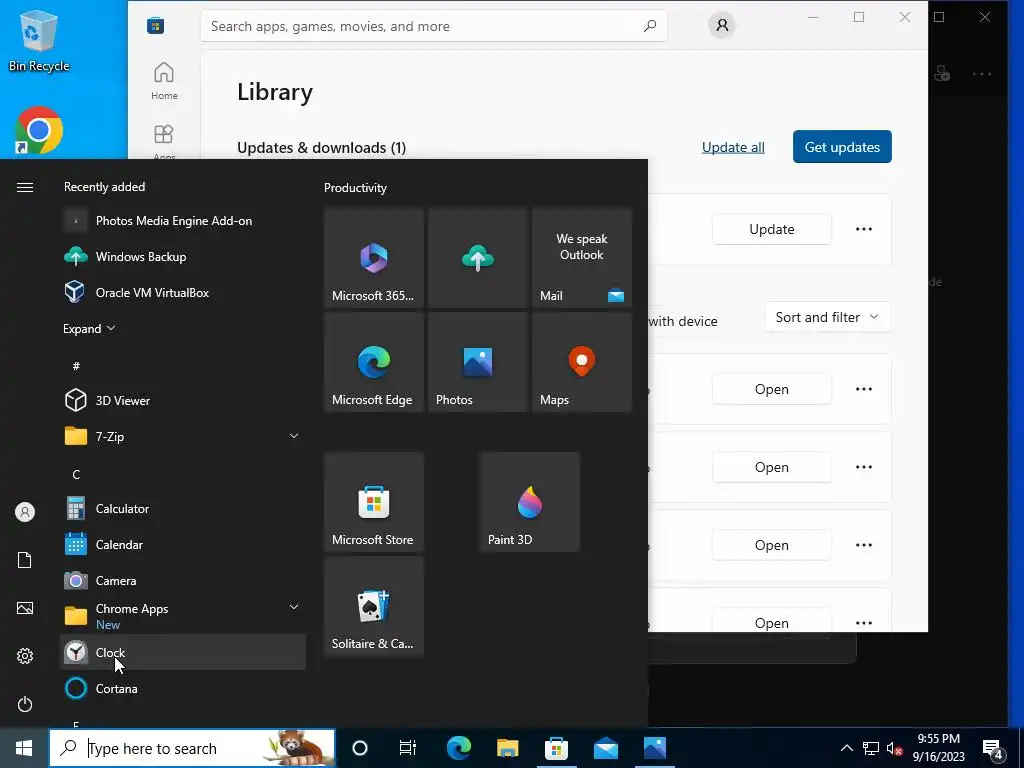Open the notification center icon
Image resolution: width=1024 pixels, height=768 pixels.
(993, 748)
